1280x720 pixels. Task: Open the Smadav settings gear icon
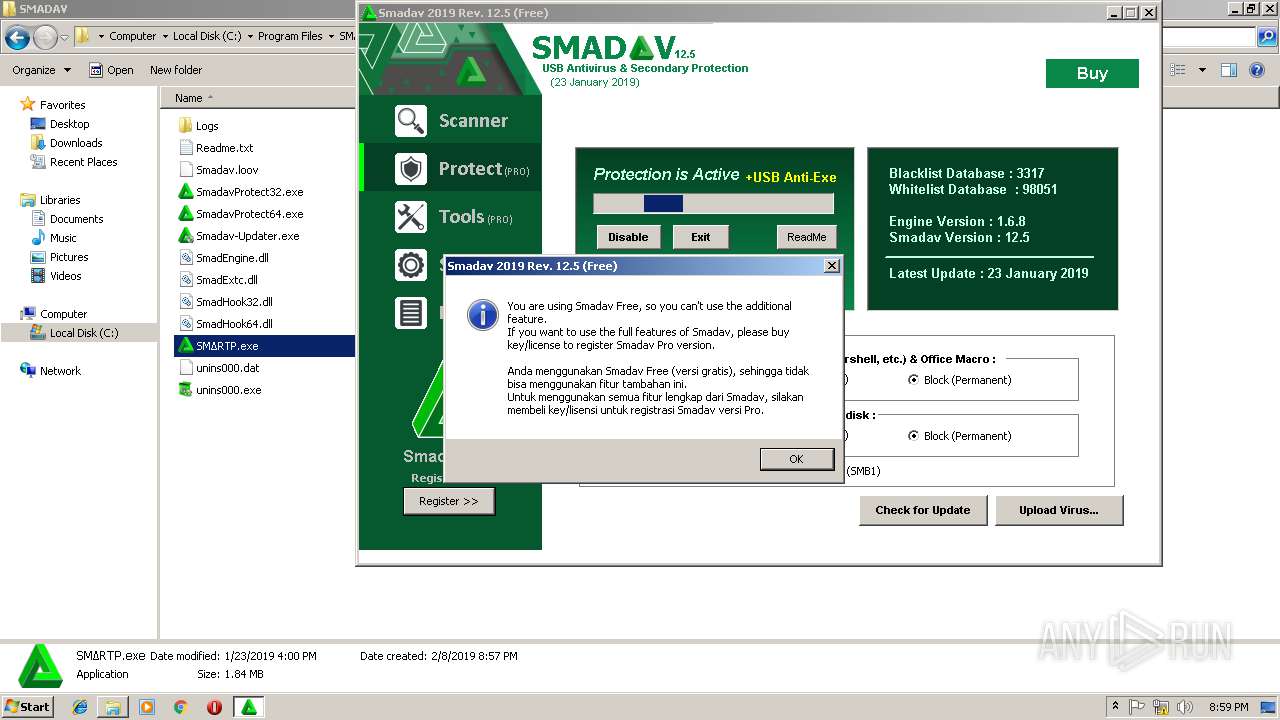tap(410, 265)
